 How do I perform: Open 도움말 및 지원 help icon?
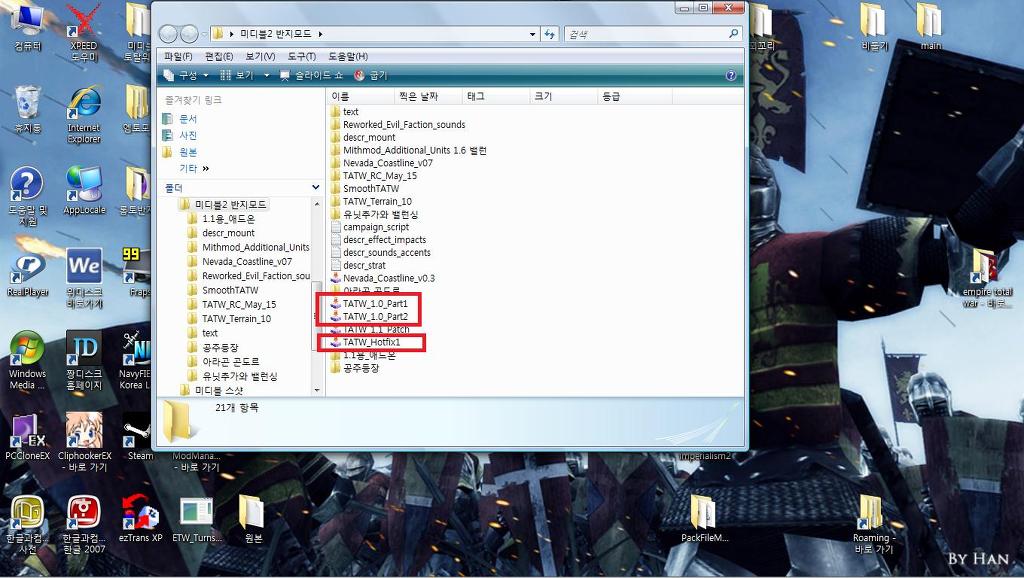pyautogui.click(x=27, y=196)
